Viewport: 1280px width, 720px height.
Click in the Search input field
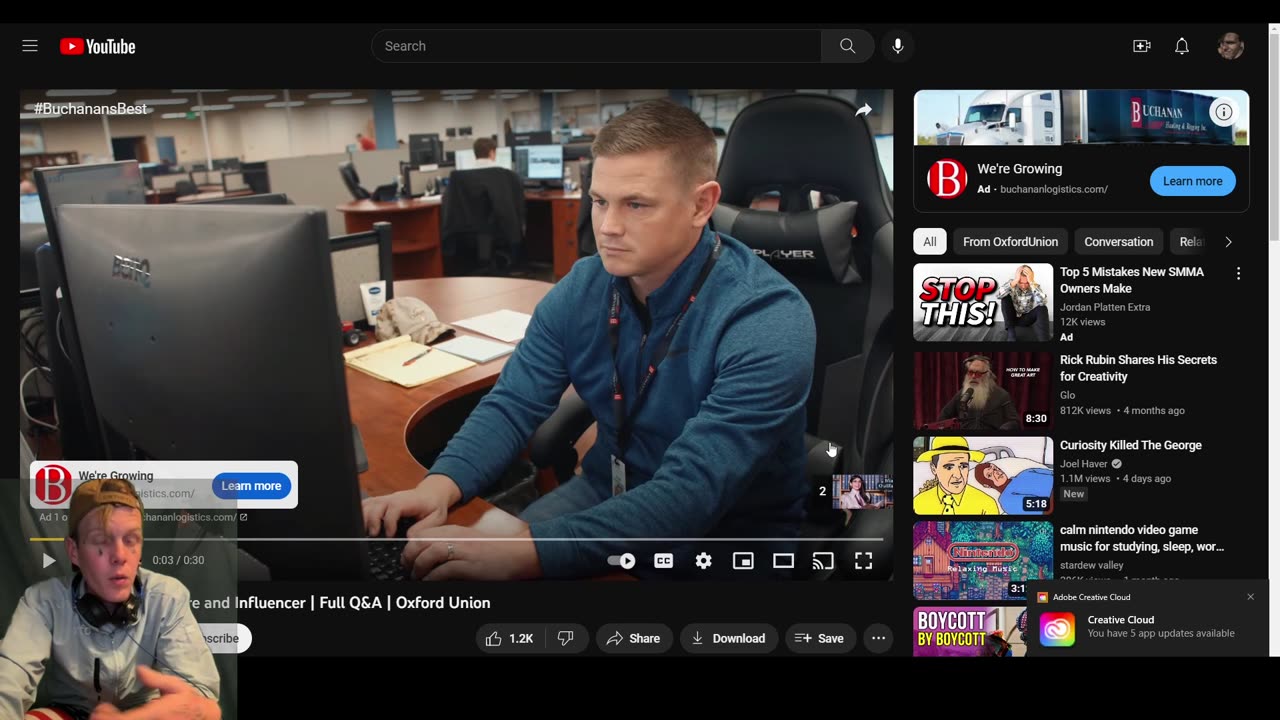[x=597, y=46]
